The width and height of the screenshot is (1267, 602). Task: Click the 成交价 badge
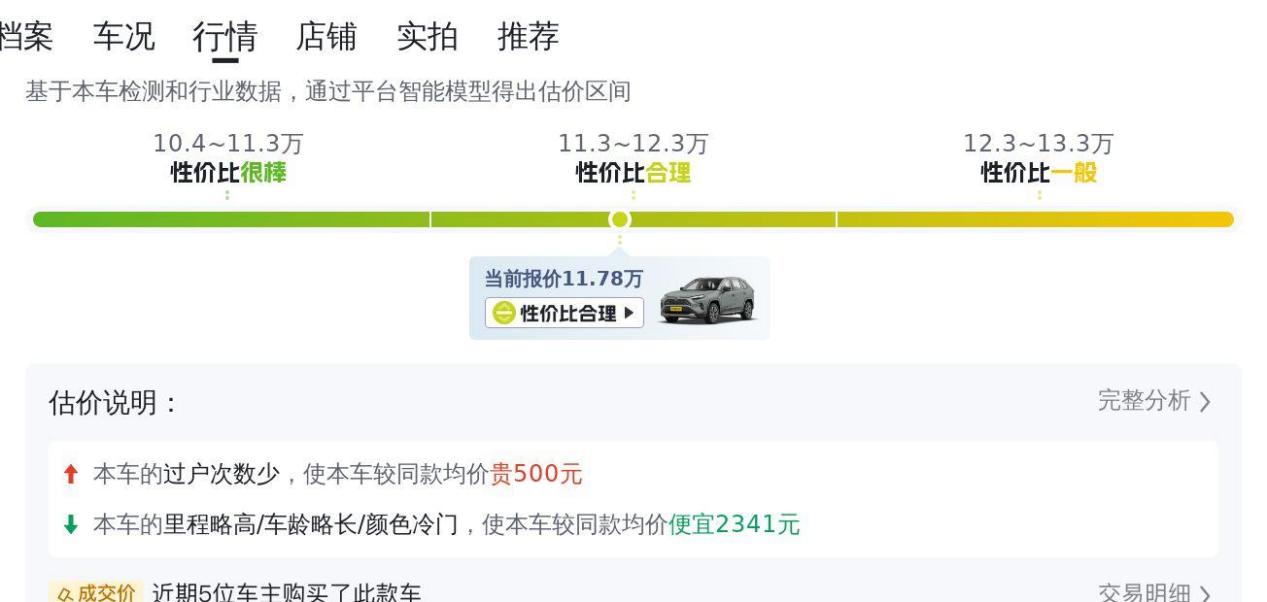click(96, 593)
